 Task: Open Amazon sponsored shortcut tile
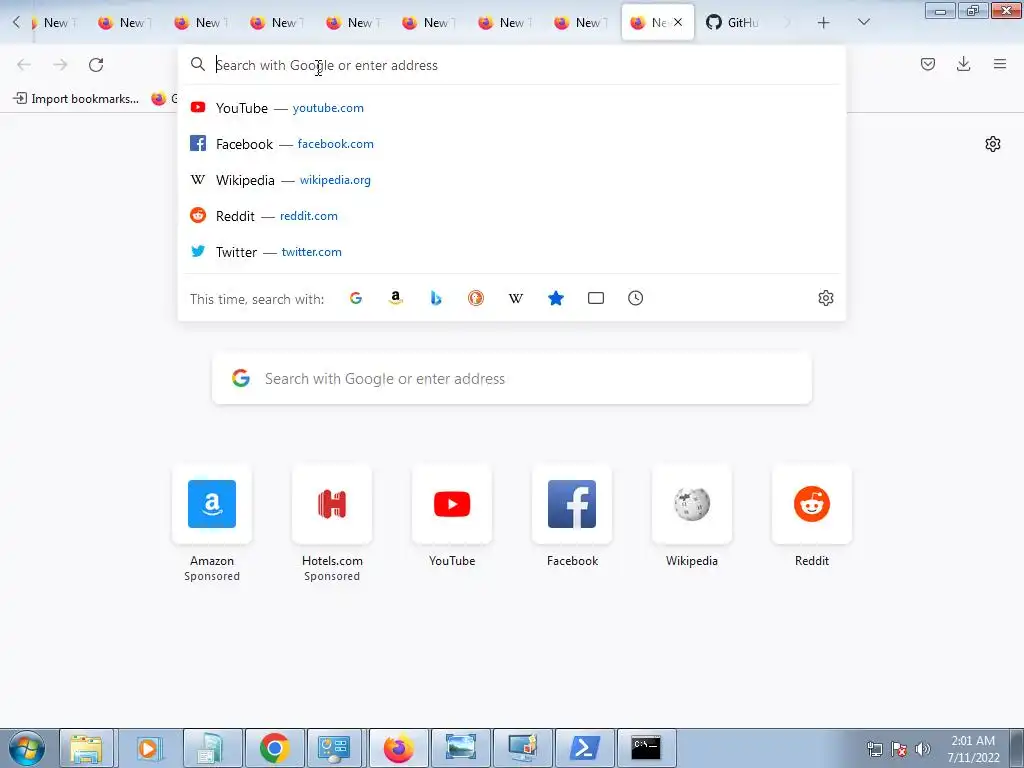point(212,504)
